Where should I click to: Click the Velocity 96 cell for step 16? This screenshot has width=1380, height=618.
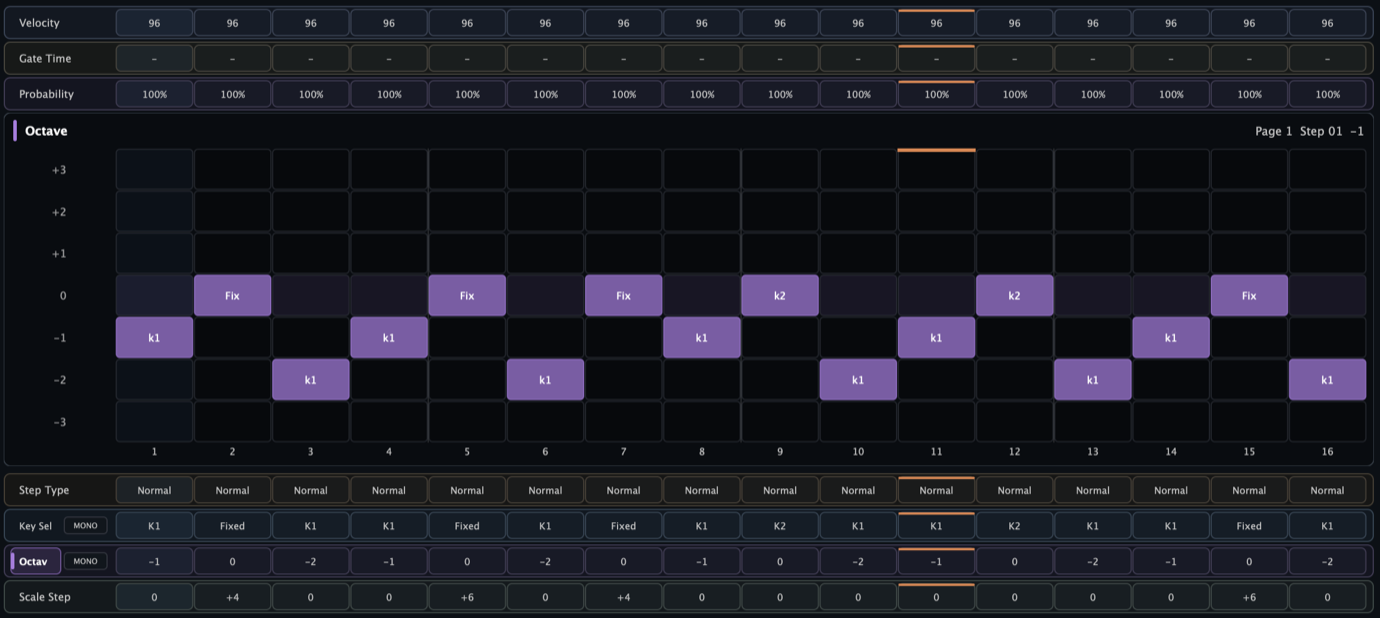point(1327,23)
